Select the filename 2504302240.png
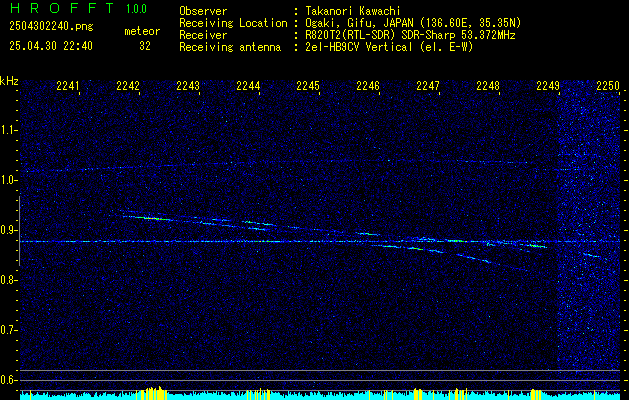This screenshot has width=629, height=400. point(51,27)
